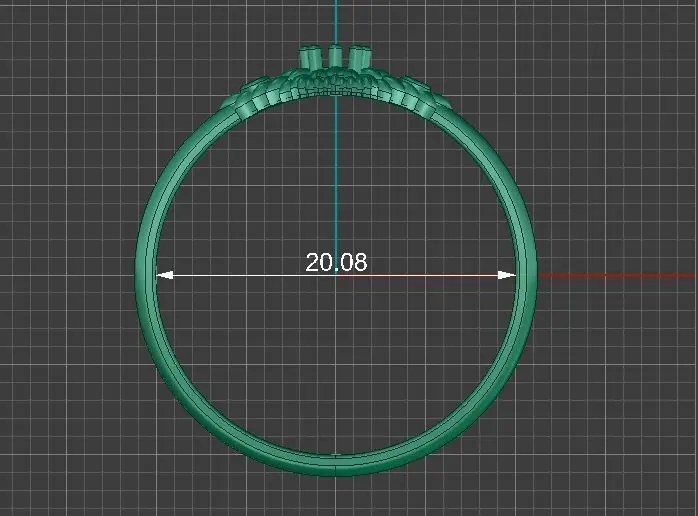Select the center prong on ring top
698x516 pixels.
(335, 57)
